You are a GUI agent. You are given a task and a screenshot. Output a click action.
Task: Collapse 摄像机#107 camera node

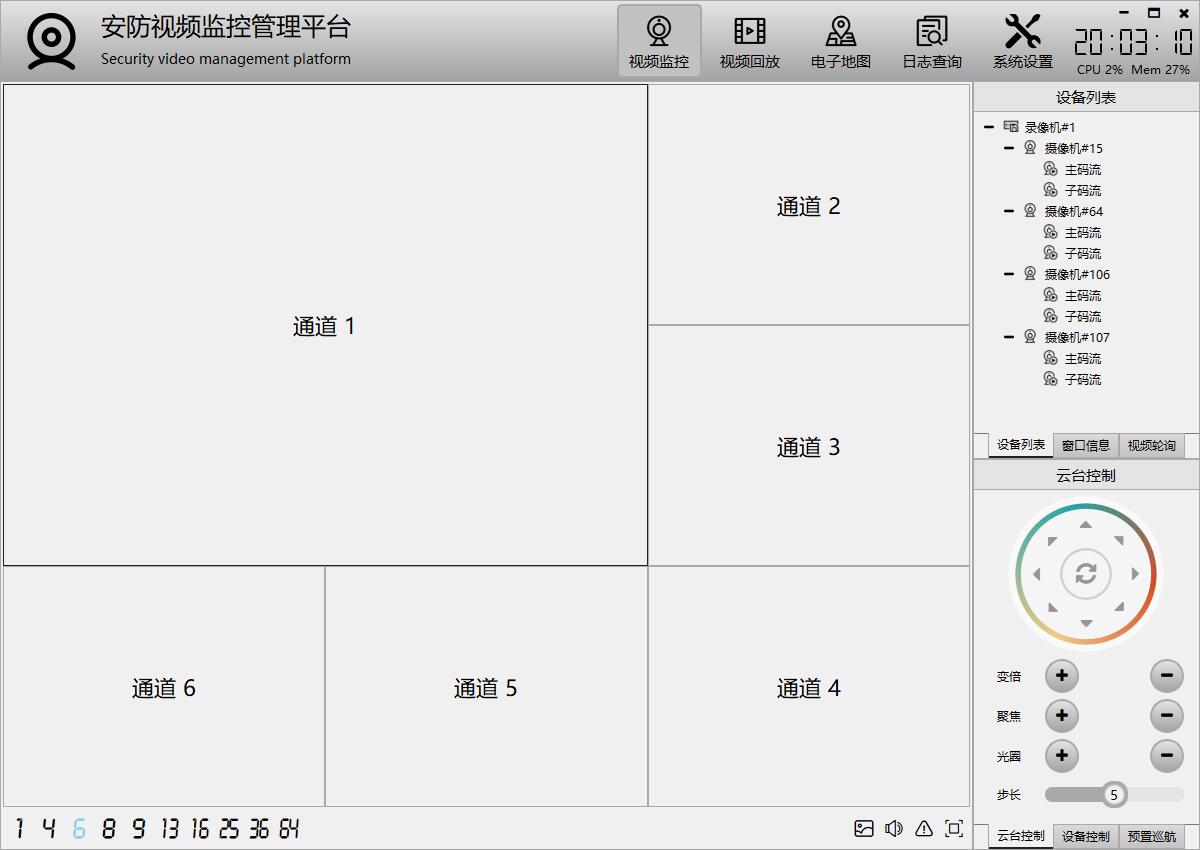pyautogui.click(x=1009, y=337)
